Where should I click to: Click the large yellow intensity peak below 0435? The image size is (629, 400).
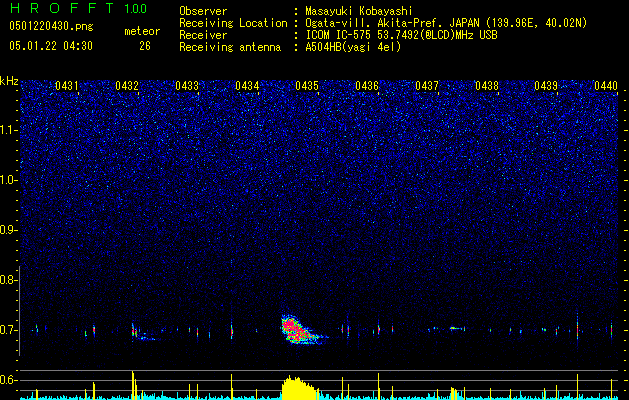point(299,388)
